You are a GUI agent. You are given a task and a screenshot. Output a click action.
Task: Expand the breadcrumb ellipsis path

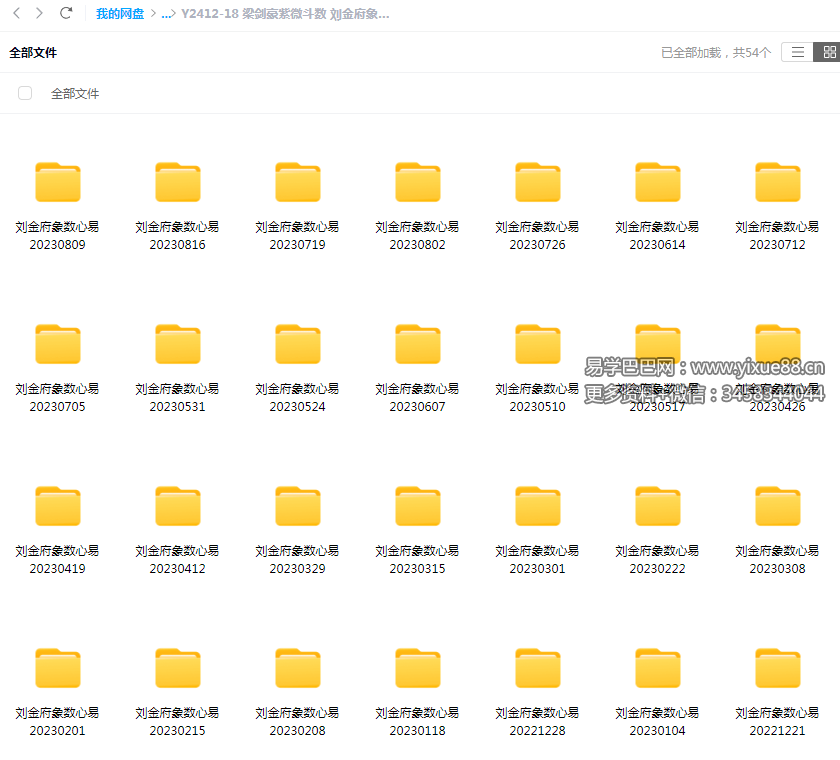tap(166, 14)
